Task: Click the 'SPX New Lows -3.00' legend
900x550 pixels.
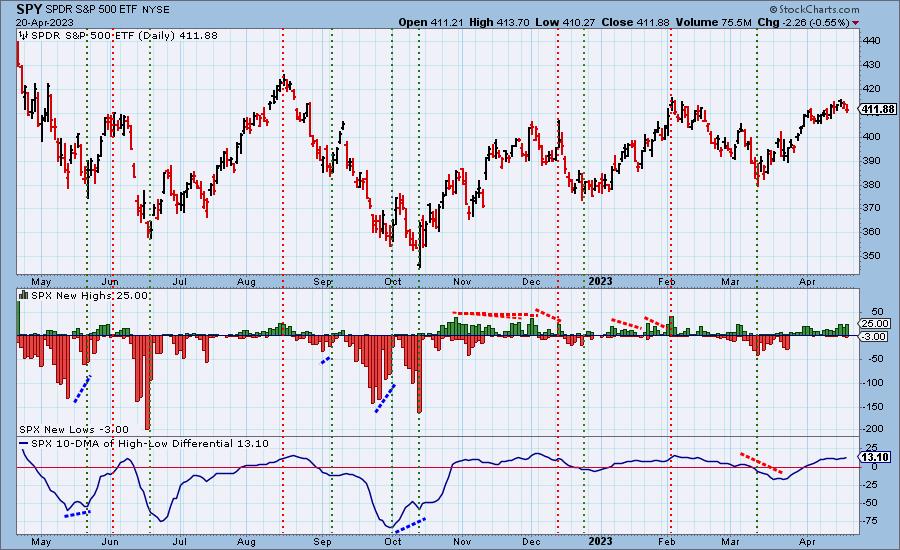Action: [x=74, y=429]
